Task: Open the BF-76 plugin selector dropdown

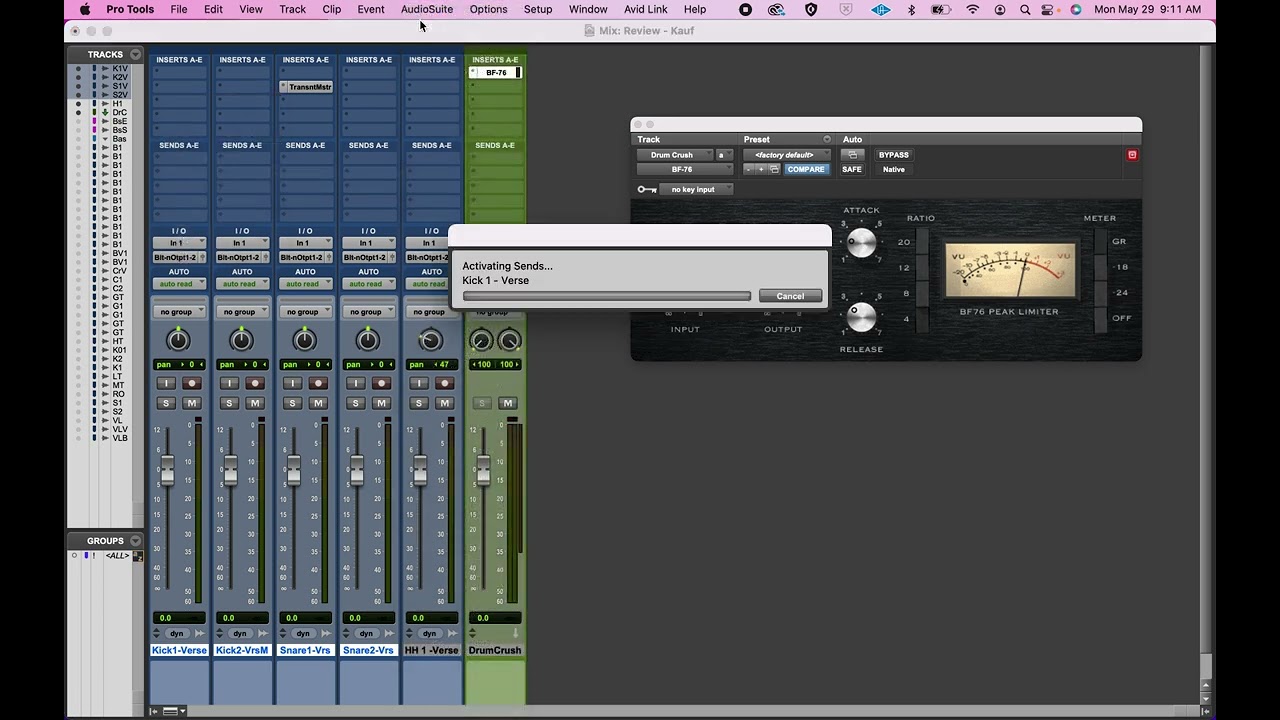Action: [685, 169]
